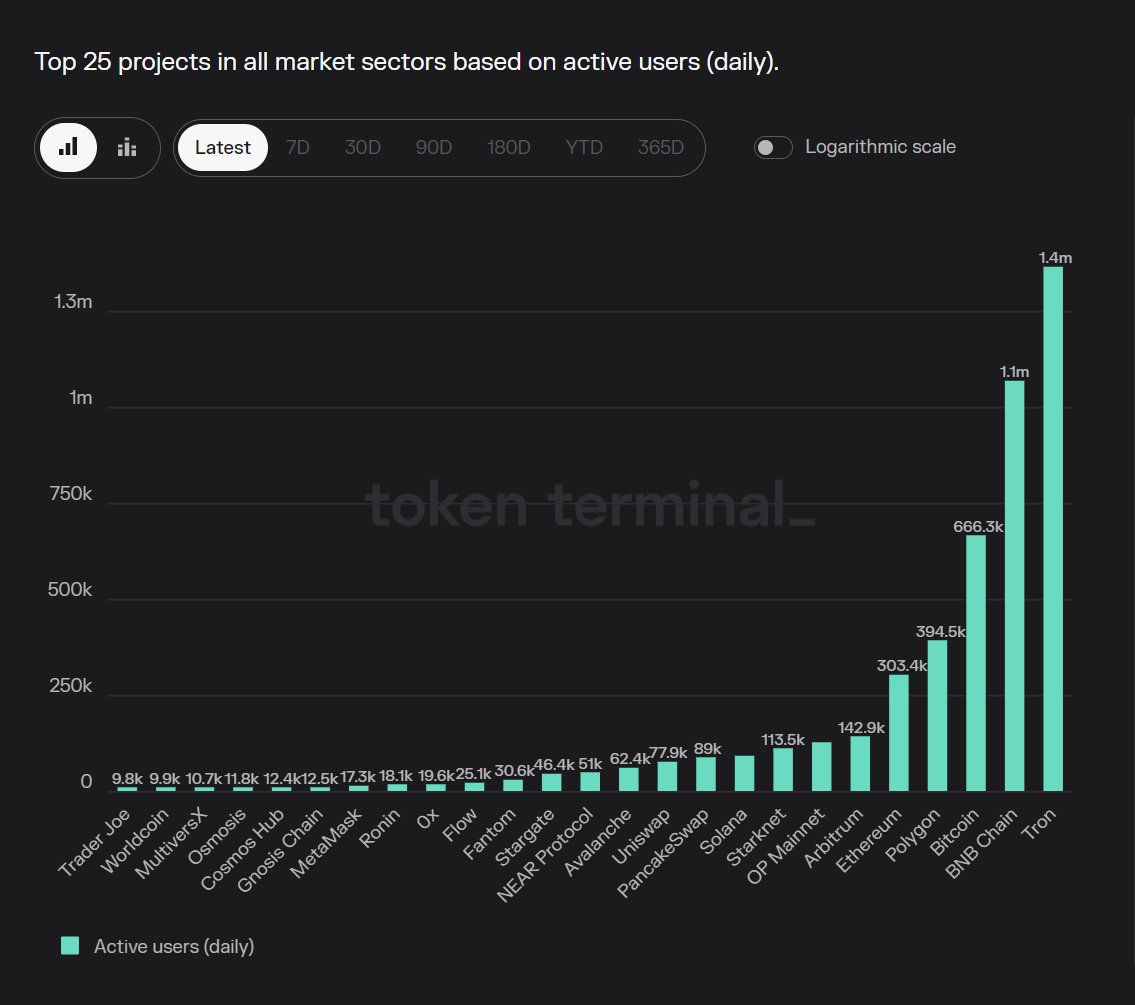Enable the Logarithmic scale toggle

coord(773,147)
